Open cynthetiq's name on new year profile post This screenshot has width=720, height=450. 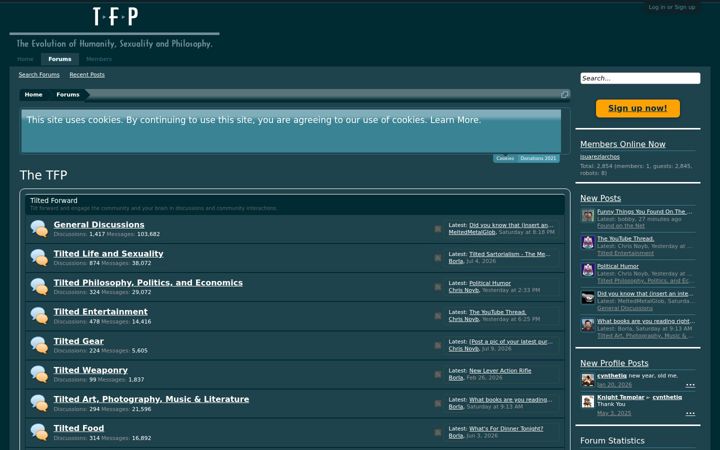[612, 376]
